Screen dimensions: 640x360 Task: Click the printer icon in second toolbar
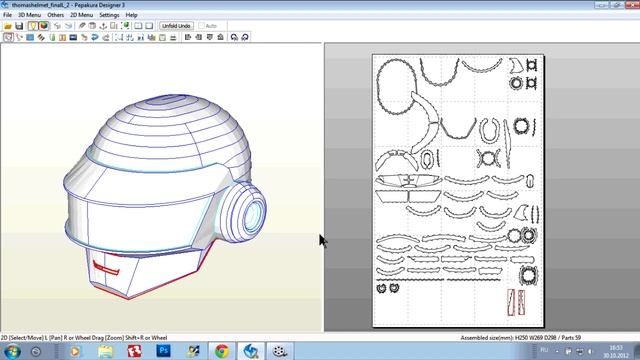click(x=173, y=37)
